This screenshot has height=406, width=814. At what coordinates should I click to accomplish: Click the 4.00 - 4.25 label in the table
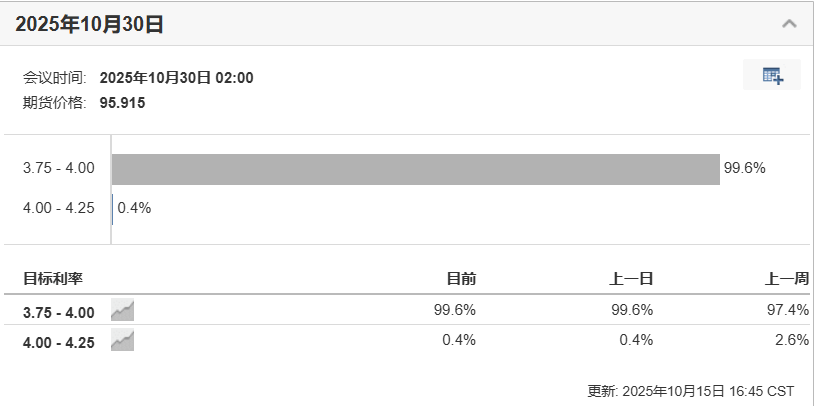pyautogui.click(x=58, y=342)
